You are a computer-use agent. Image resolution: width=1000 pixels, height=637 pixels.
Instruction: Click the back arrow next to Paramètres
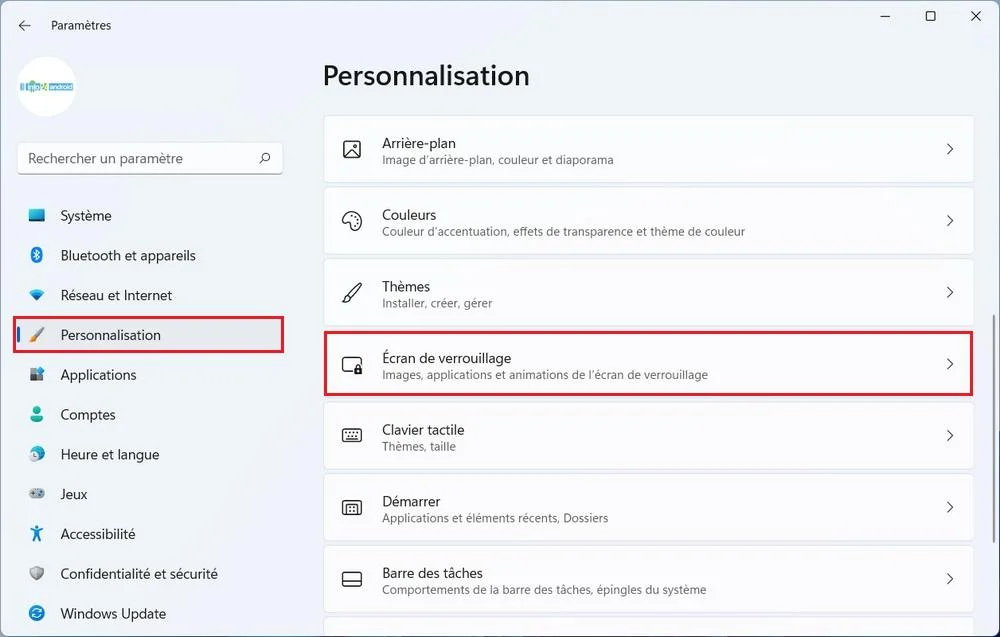click(25, 26)
